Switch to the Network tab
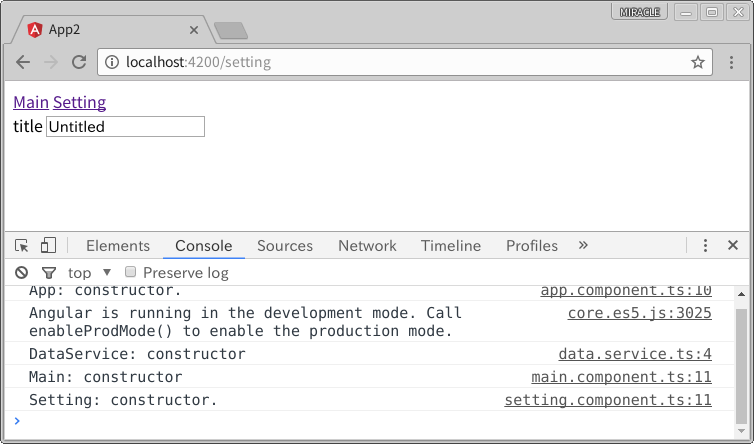This screenshot has height=444, width=754. coord(367,246)
